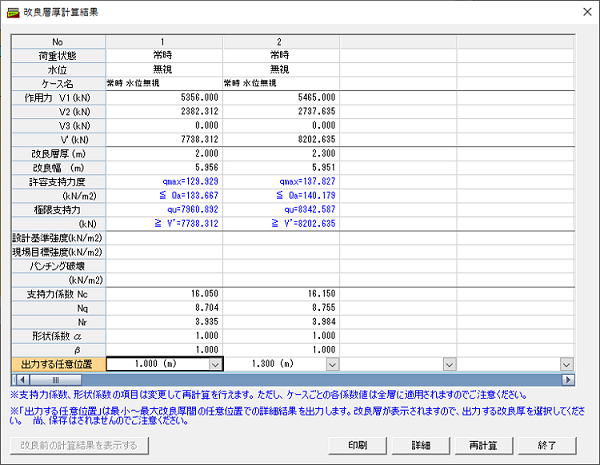Viewport: 600px width, 465px height.
Task: Click 終了 to exit the dialog
Action: [x=547, y=444]
